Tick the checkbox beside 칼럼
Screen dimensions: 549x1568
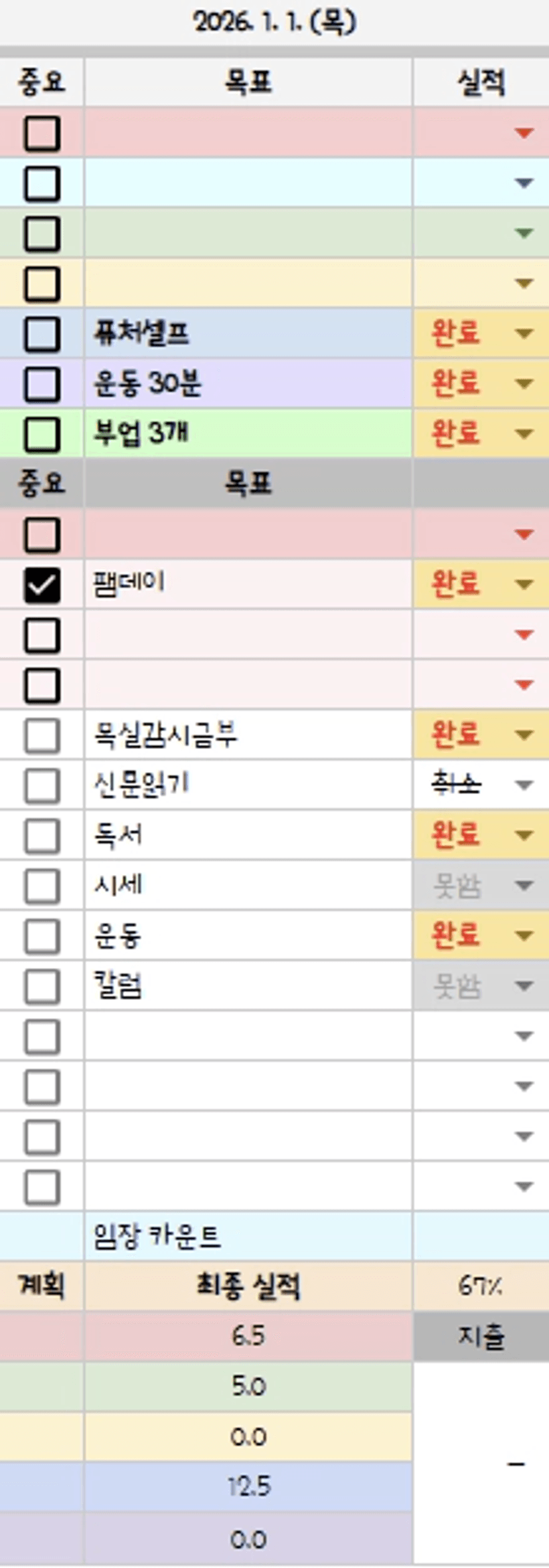point(42,987)
